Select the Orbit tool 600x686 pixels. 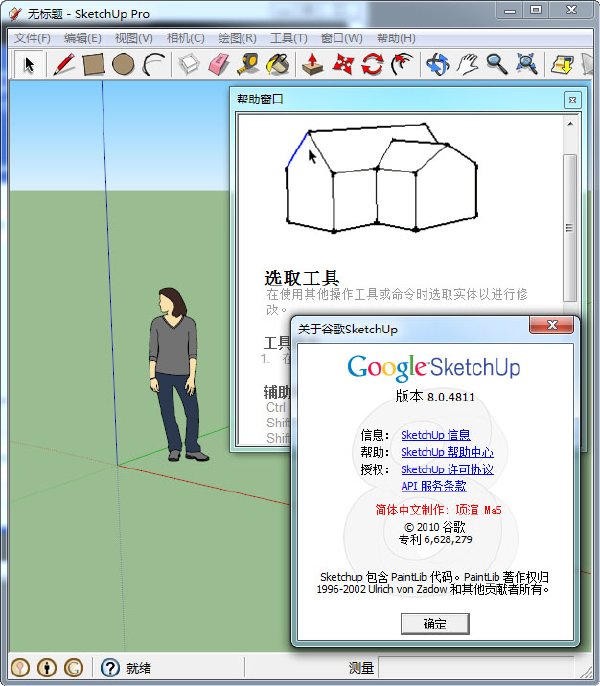438,64
